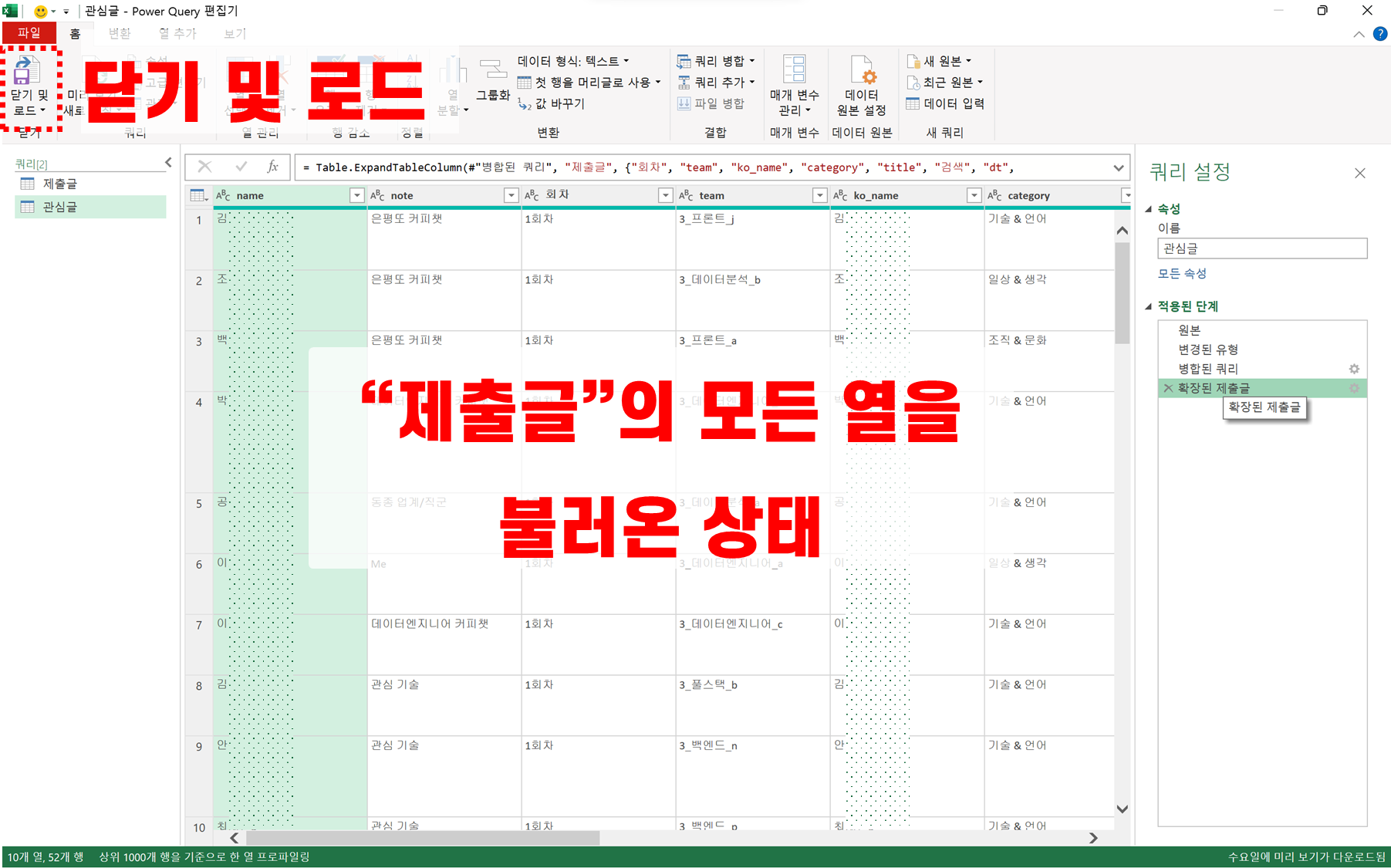Select the 제출글 query
The width and height of the screenshot is (1391, 868).
click(x=90, y=184)
